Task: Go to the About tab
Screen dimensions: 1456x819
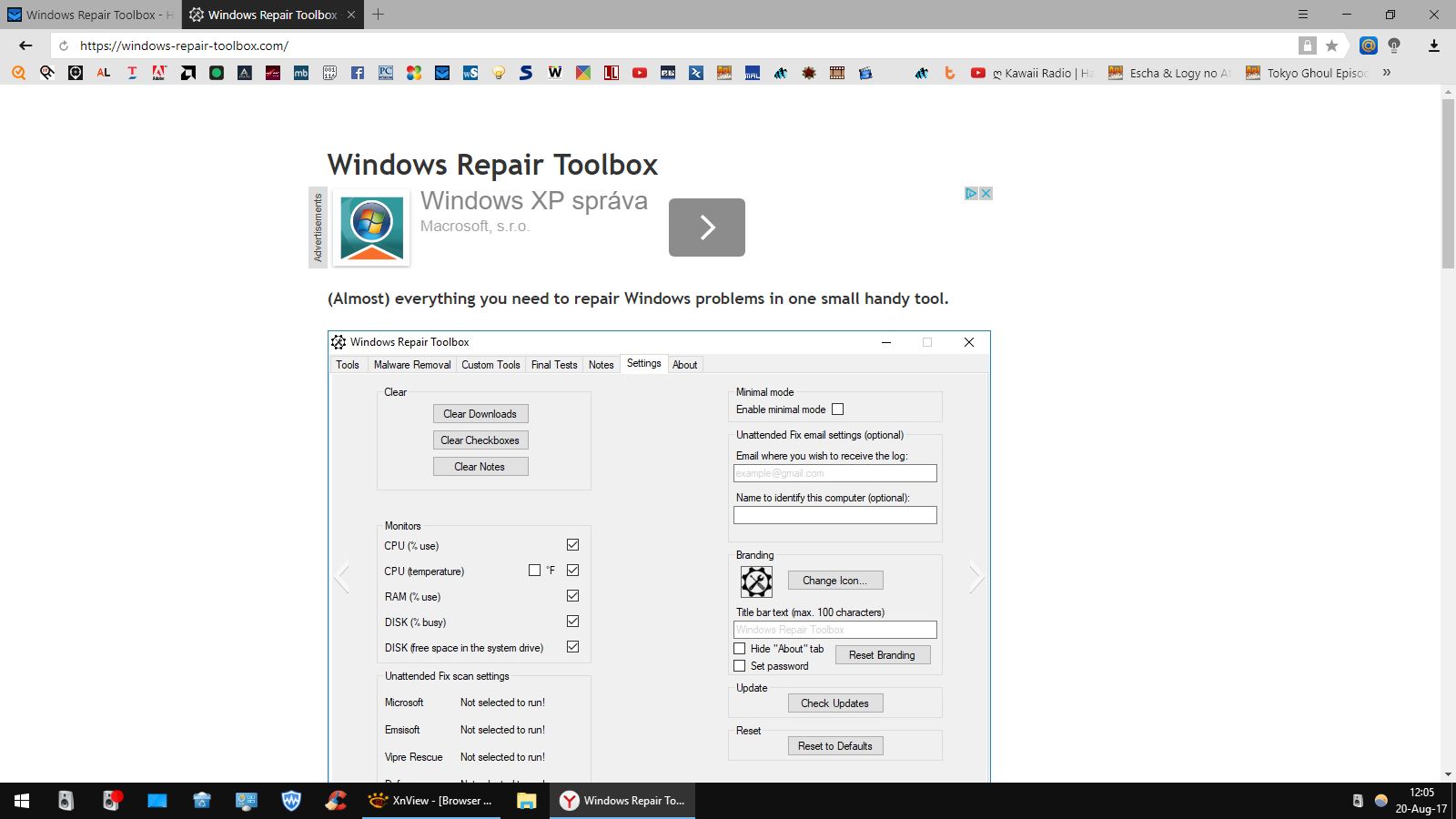Action: (x=685, y=365)
